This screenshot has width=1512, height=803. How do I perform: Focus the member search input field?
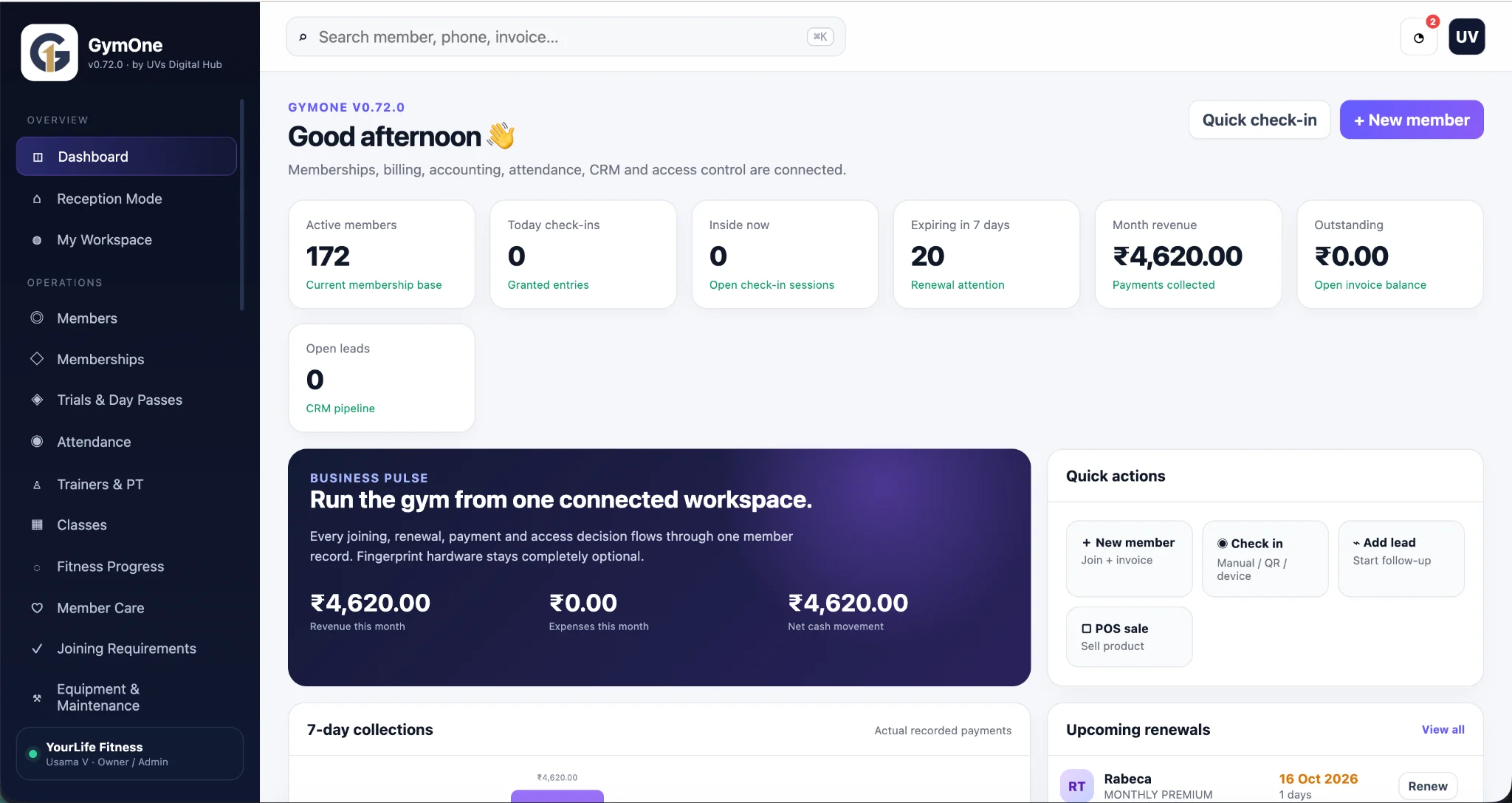[566, 37]
